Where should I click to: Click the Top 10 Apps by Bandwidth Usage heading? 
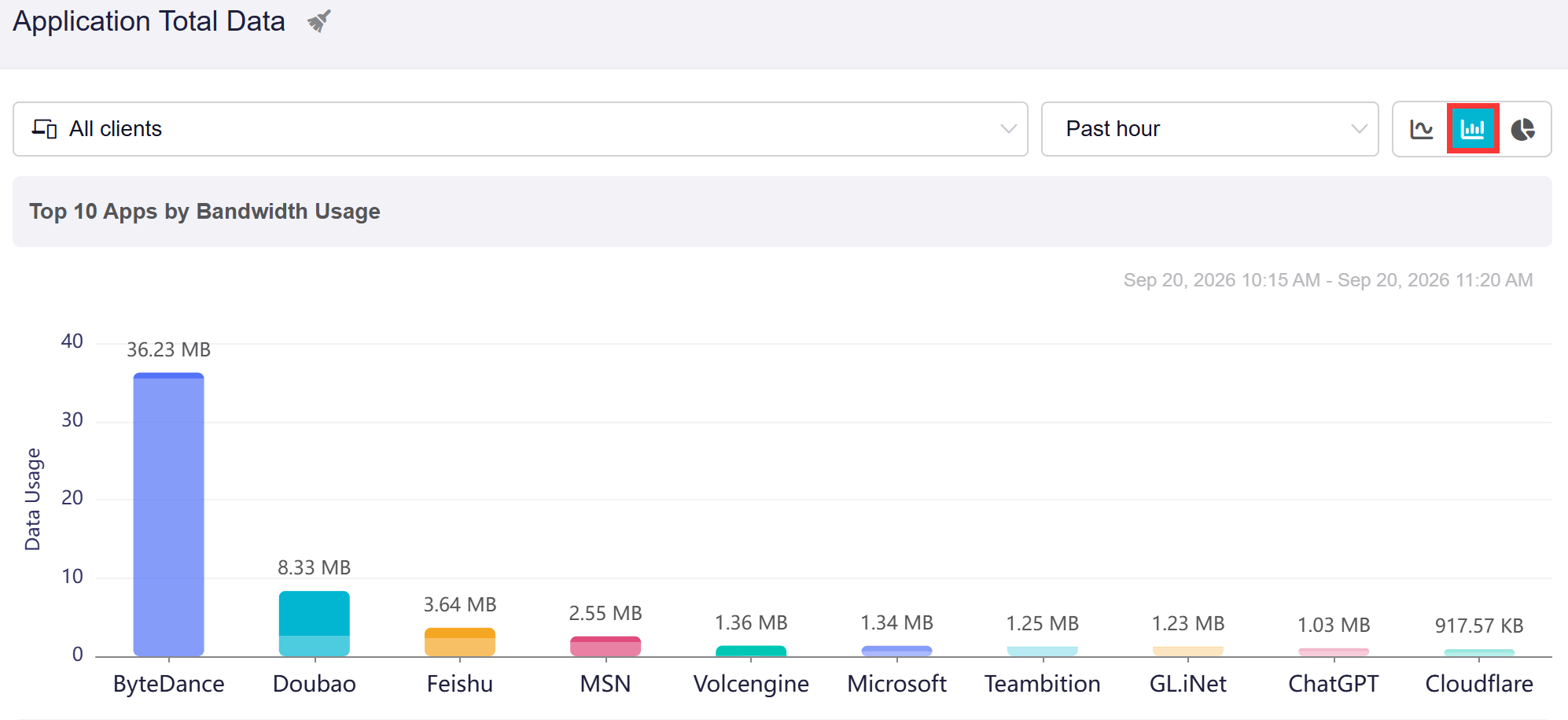204,212
